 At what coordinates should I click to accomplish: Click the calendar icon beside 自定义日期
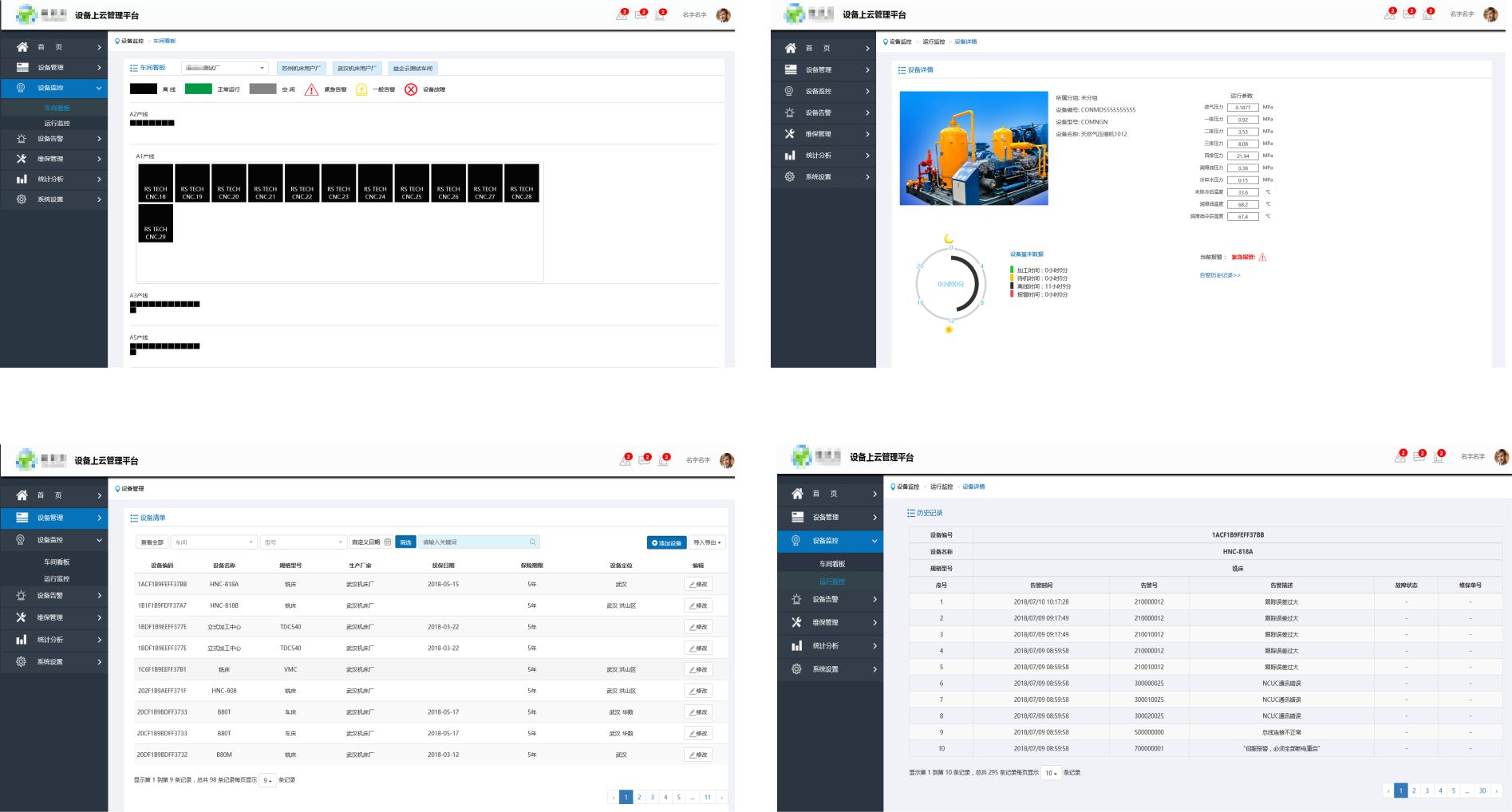[388, 542]
